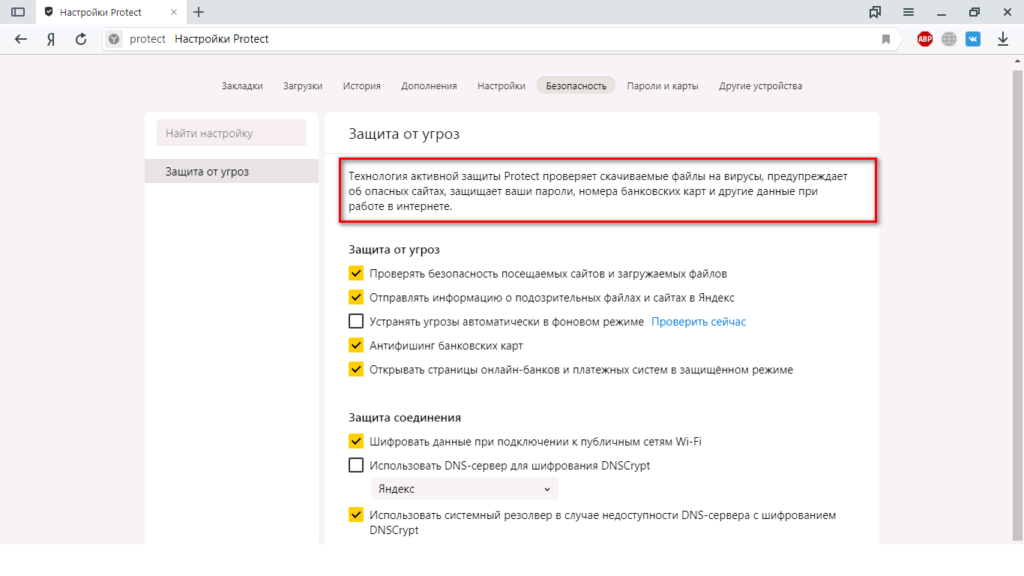
Task: Go to Настройки tab
Action: click(x=501, y=86)
